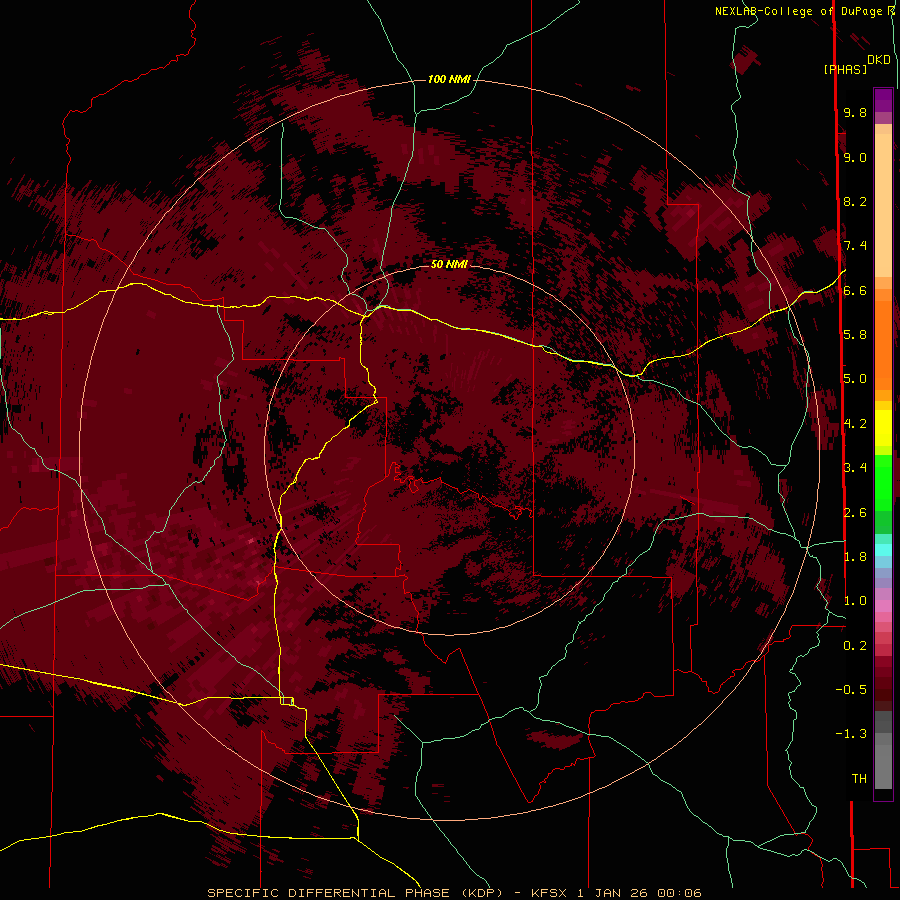Click the 00:06 timestamp in the caption
The height and width of the screenshot is (900, 900).
click(x=679, y=893)
